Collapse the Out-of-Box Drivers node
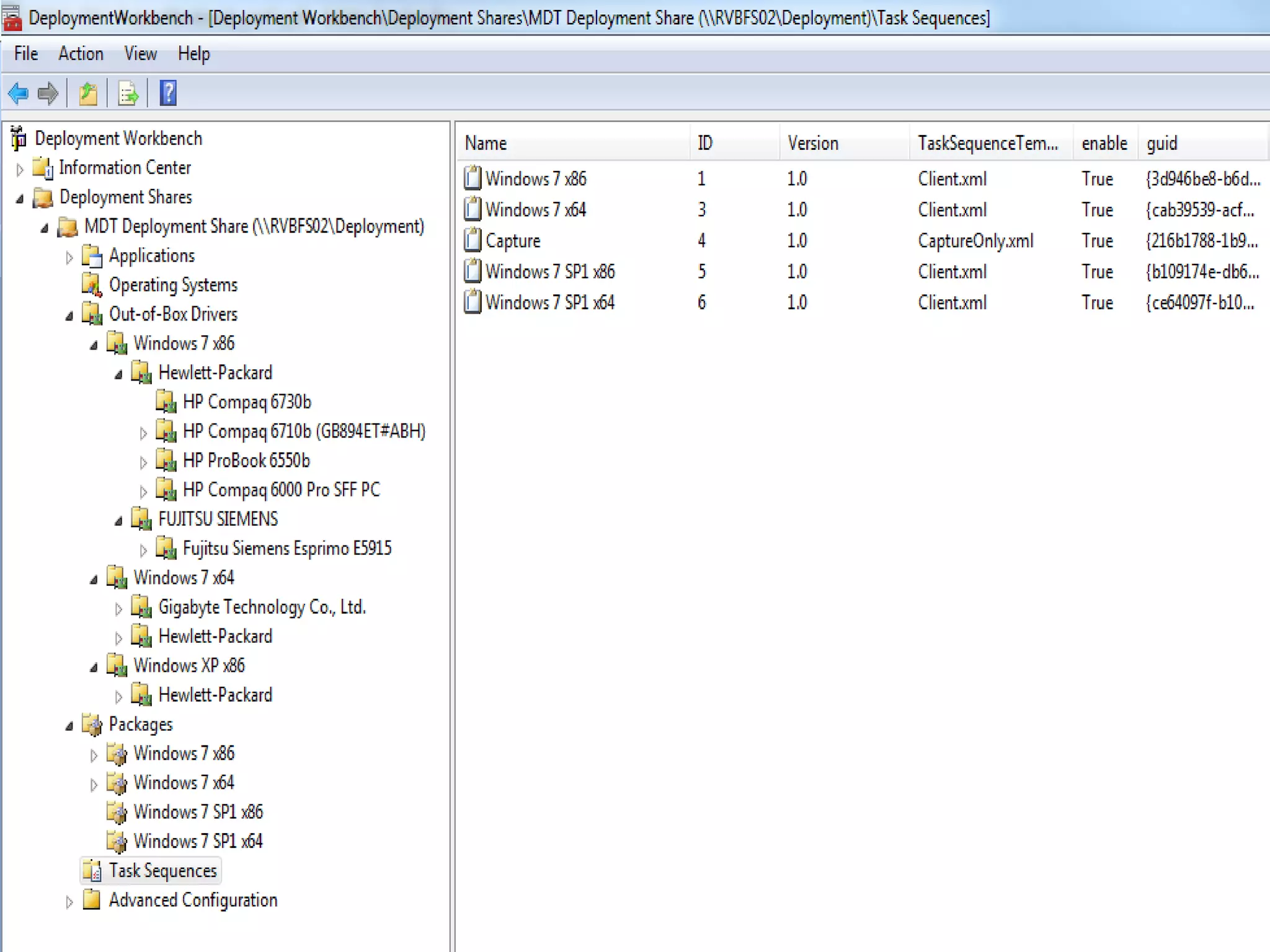 pyautogui.click(x=69, y=316)
